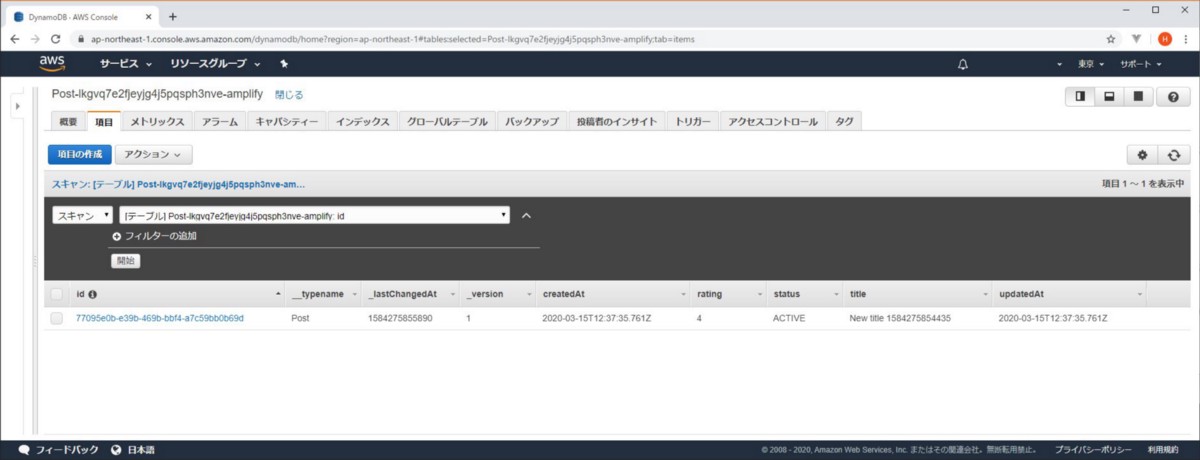
Task: Open the help question mark icon
Action: [1172, 96]
